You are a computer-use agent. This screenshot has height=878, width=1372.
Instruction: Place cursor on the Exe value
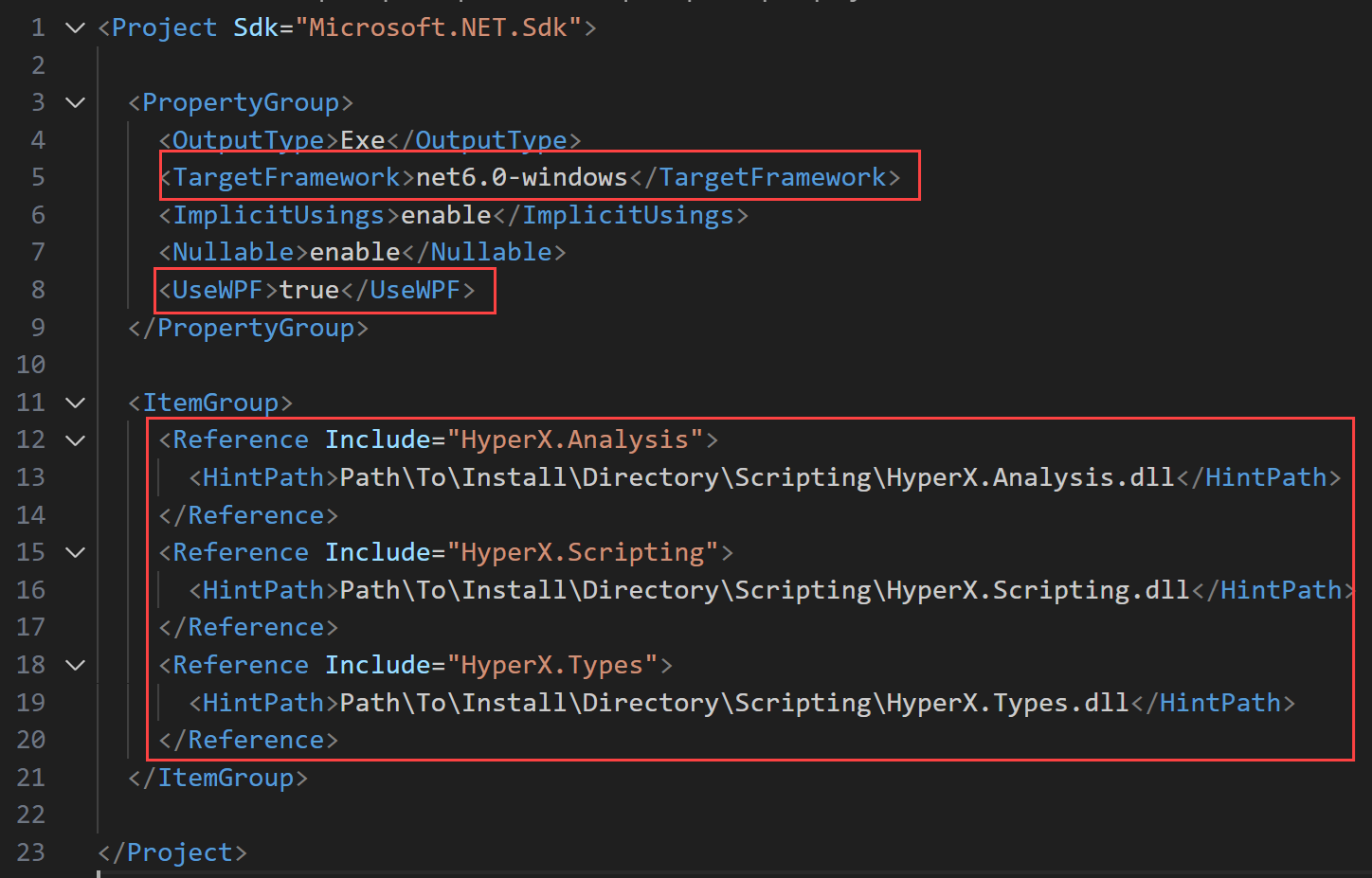click(363, 140)
